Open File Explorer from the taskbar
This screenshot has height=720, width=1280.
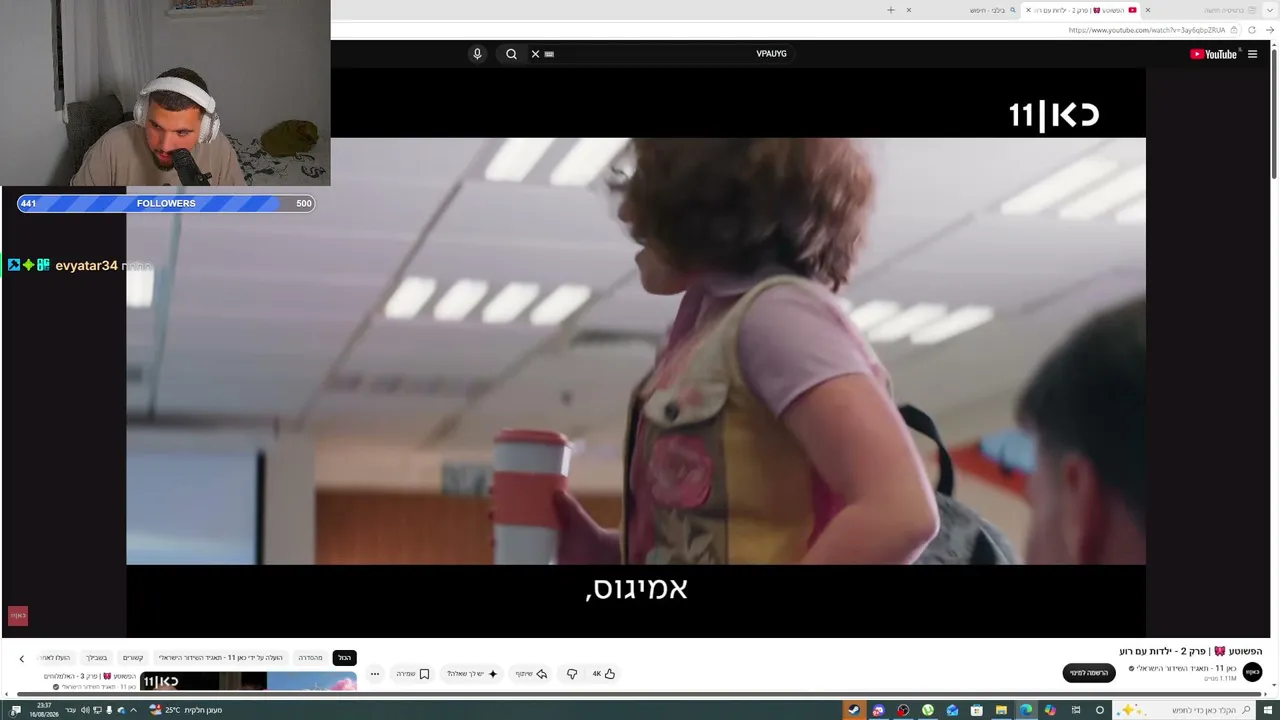[x=1001, y=710]
